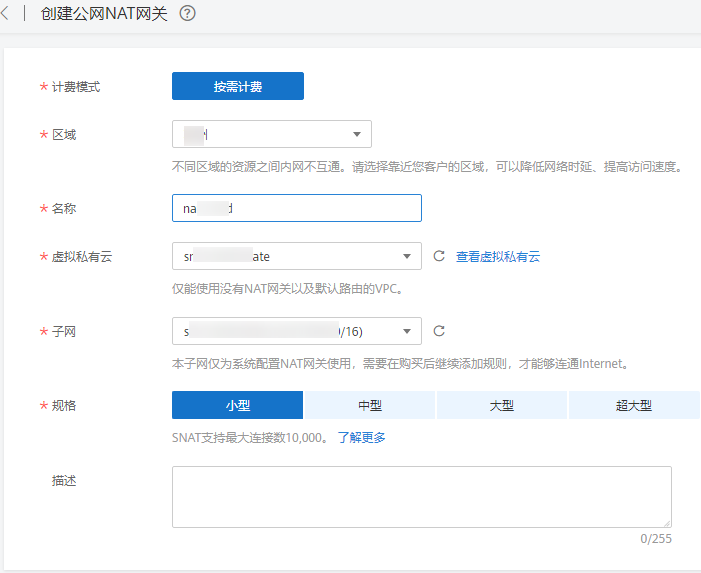Screen dimensions: 701x573
Task: Open the help icon next to 创建公网NAT网关
Action: click(187, 14)
